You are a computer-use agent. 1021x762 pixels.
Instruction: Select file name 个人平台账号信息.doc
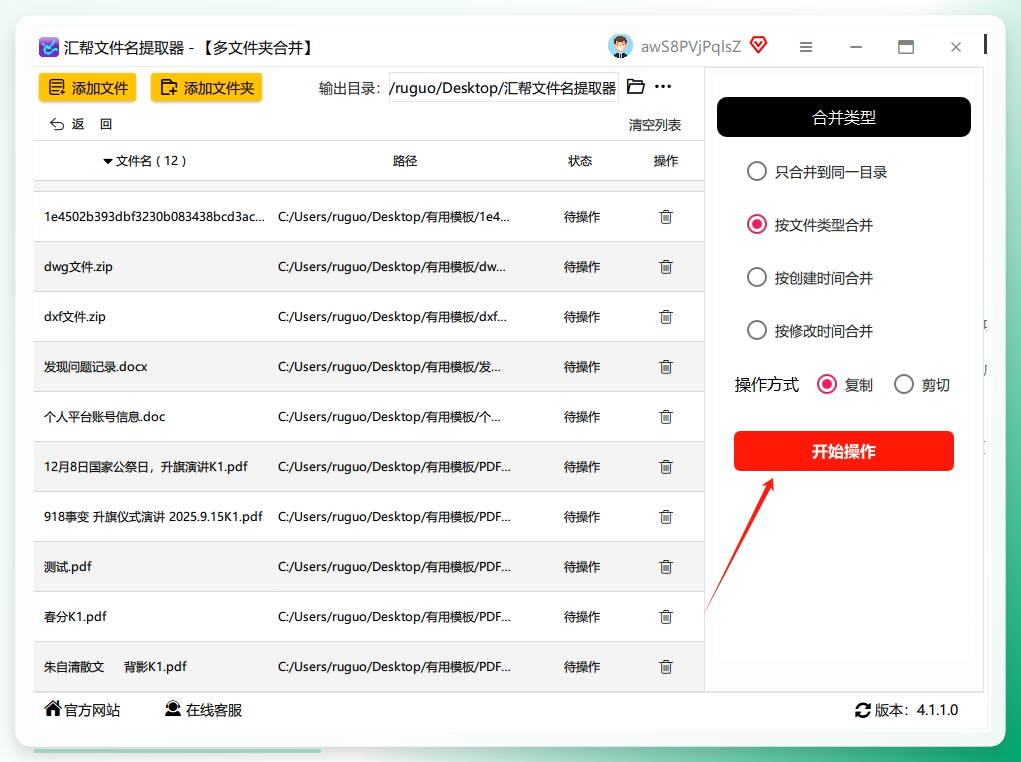tap(104, 417)
